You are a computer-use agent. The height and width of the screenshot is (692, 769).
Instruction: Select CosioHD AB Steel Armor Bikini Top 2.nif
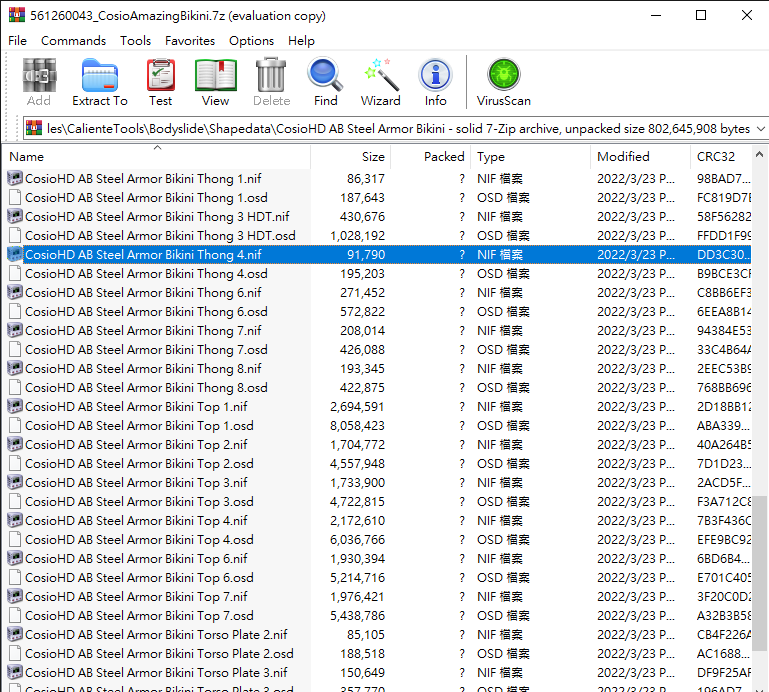pos(136,444)
